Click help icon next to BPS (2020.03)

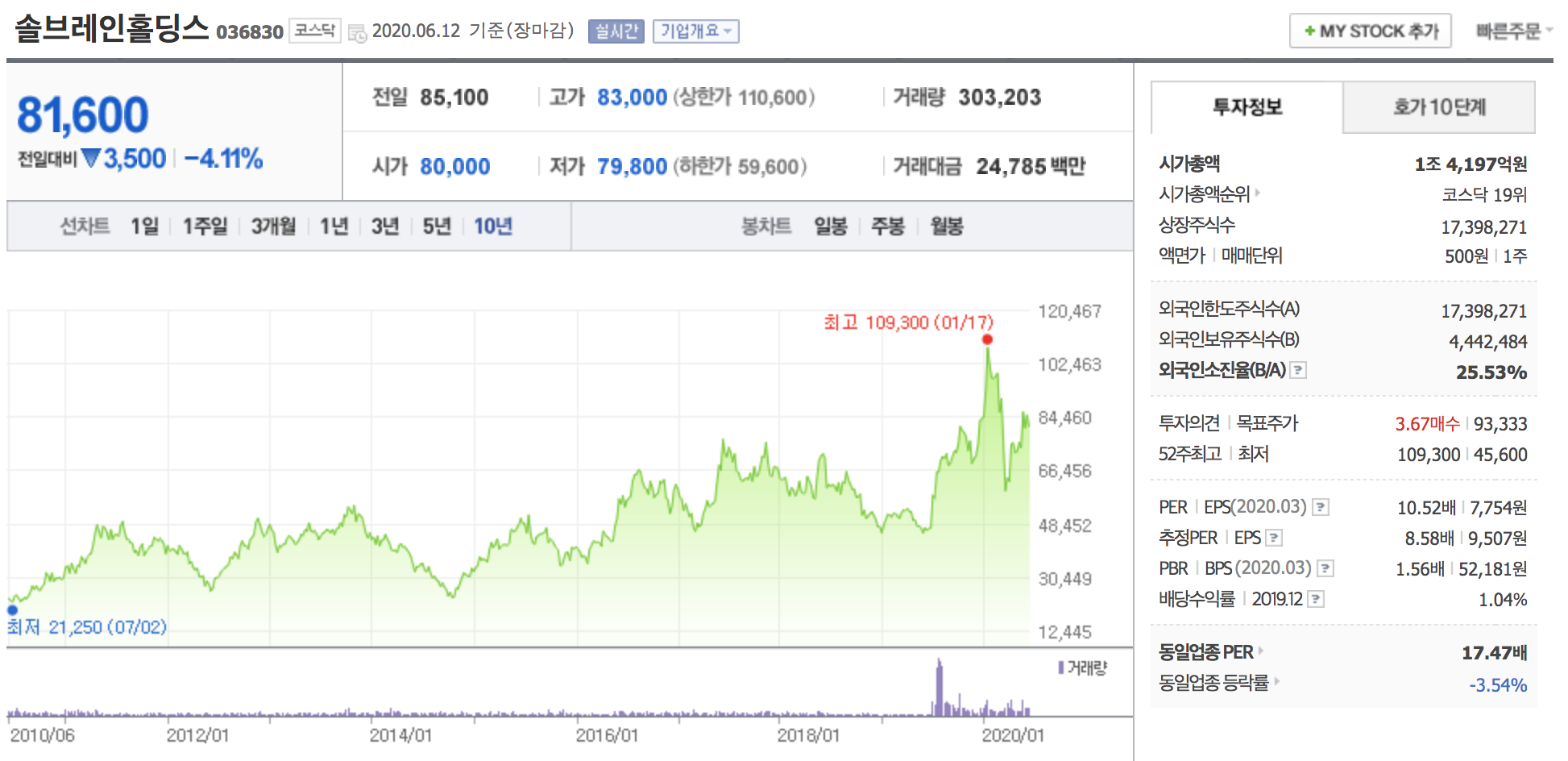(x=1325, y=568)
